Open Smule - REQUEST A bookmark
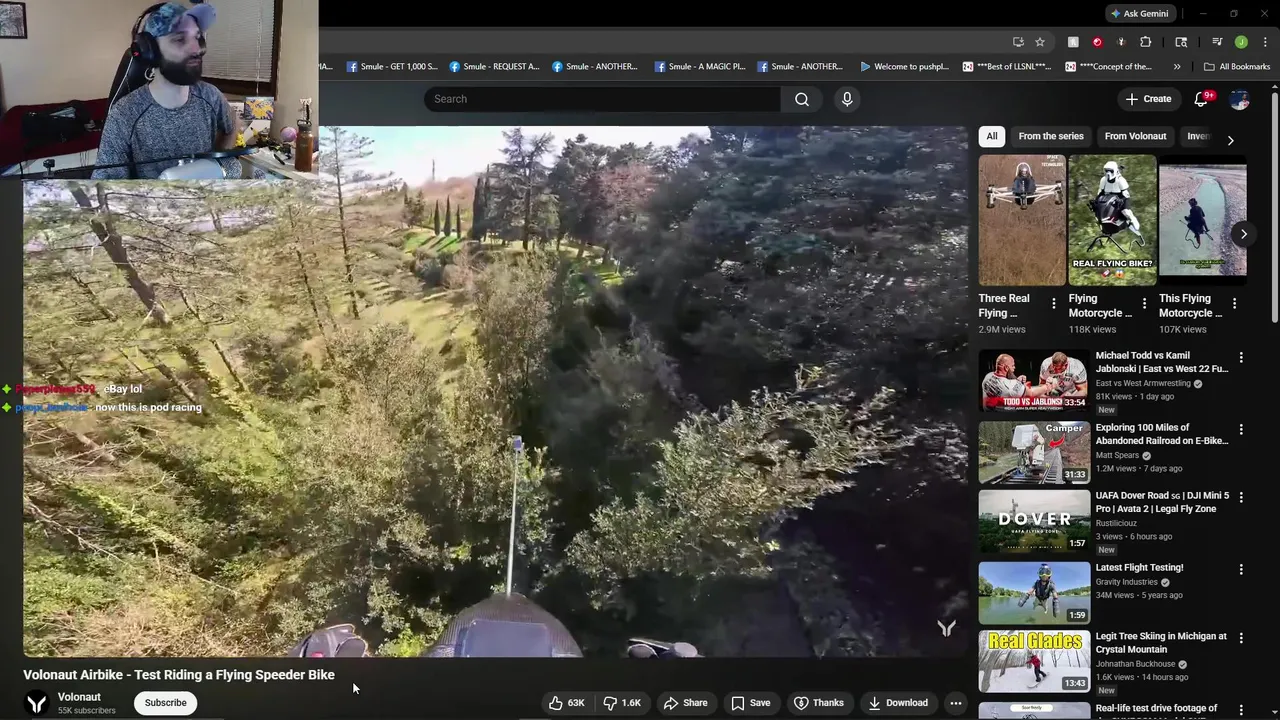1280x720 pixels. 494,67
